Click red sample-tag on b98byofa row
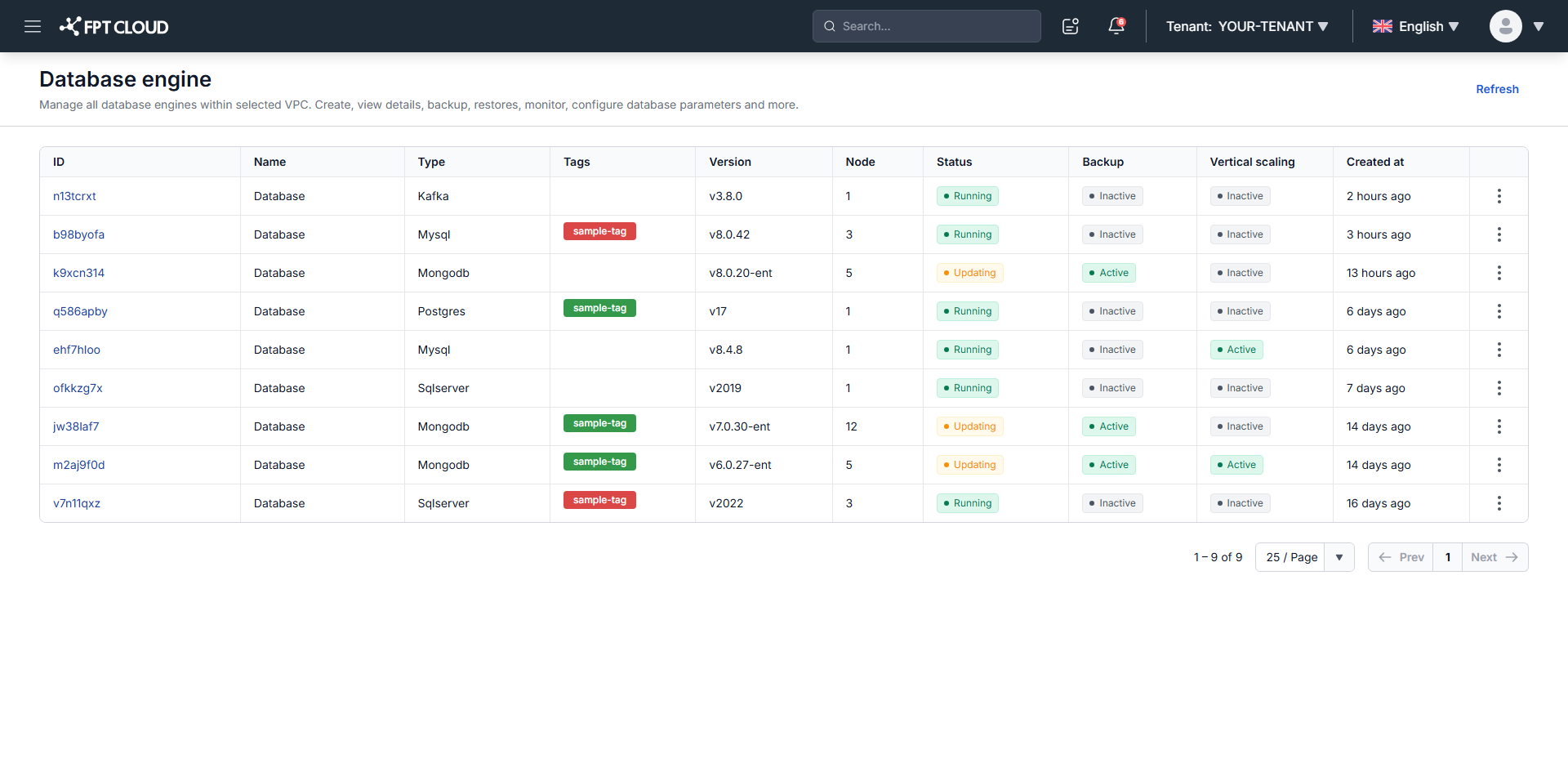The height and width of the screenshot is (772, 1568). point(599,231)
